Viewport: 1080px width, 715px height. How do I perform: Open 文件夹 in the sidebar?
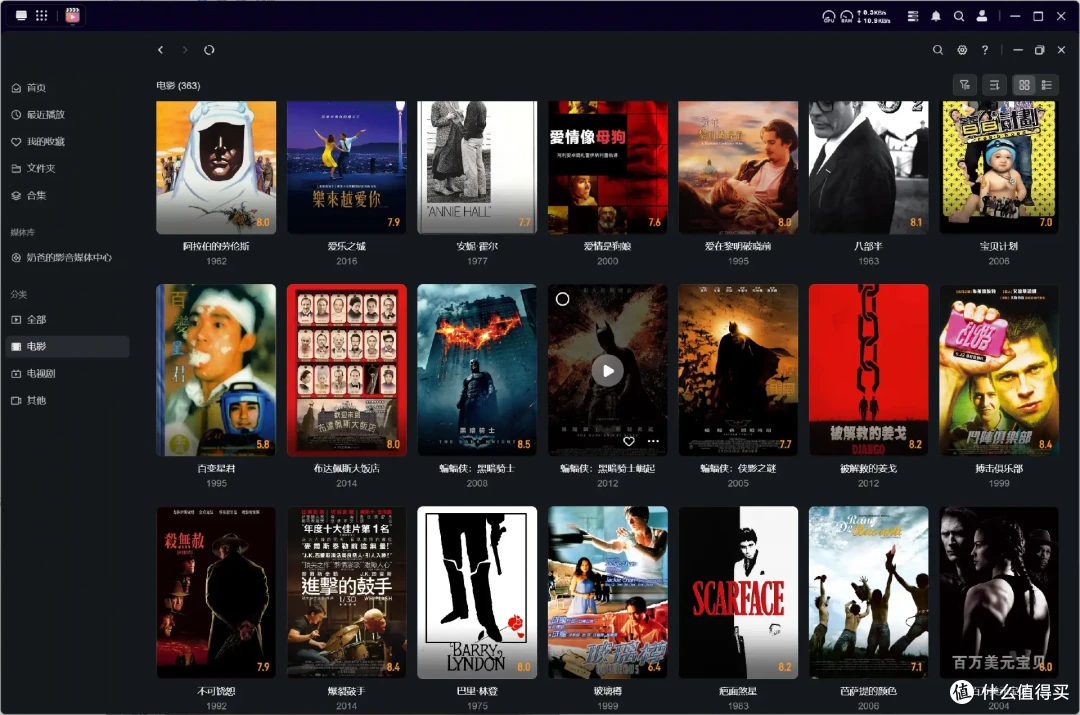(x=34, y=168)
